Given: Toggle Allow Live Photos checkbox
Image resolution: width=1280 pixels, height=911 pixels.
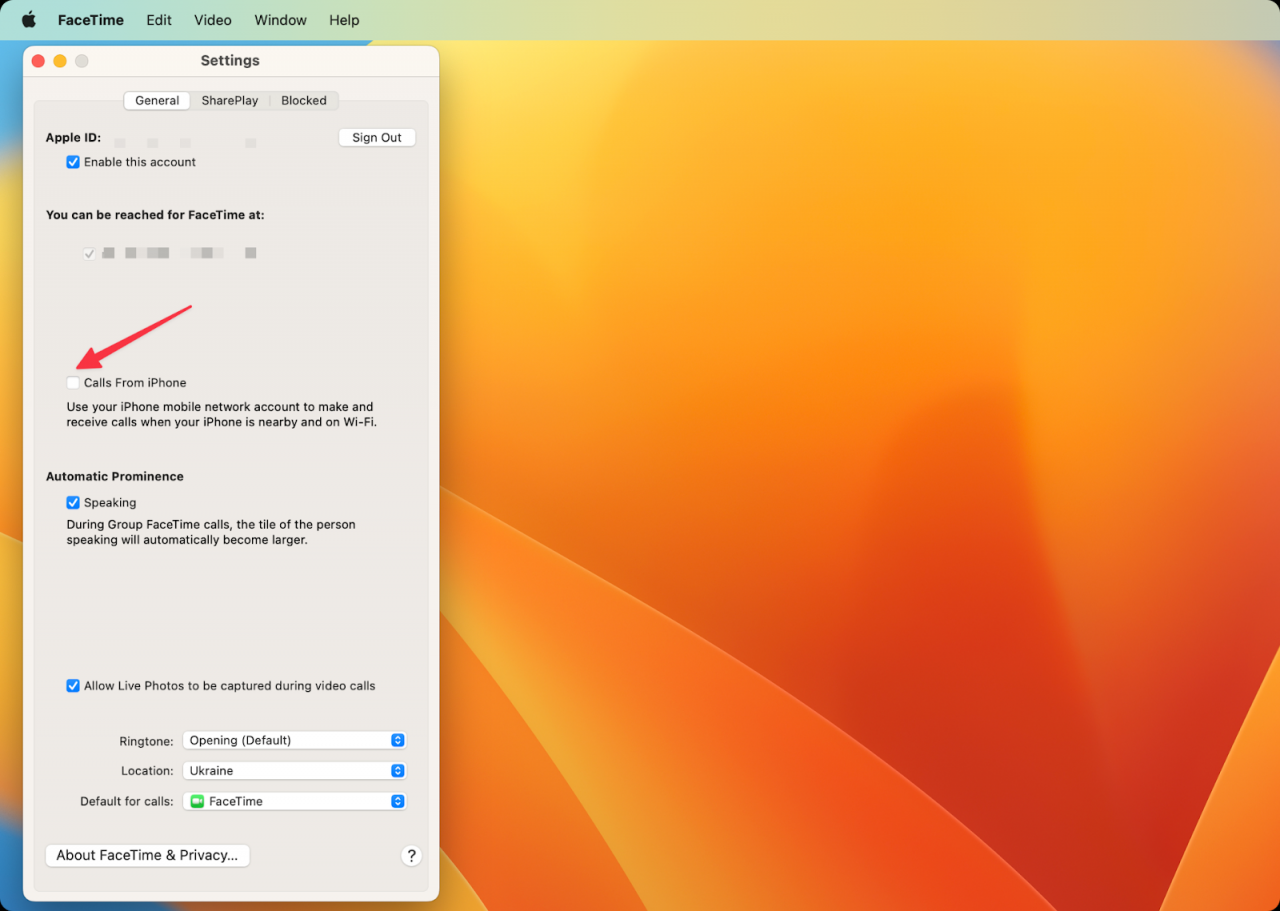Looking at the screenshot, I should (x=73, y=686).
